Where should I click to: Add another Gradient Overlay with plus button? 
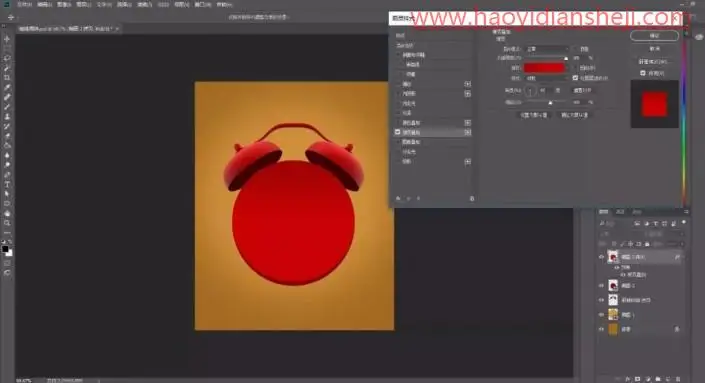point(468,132)
